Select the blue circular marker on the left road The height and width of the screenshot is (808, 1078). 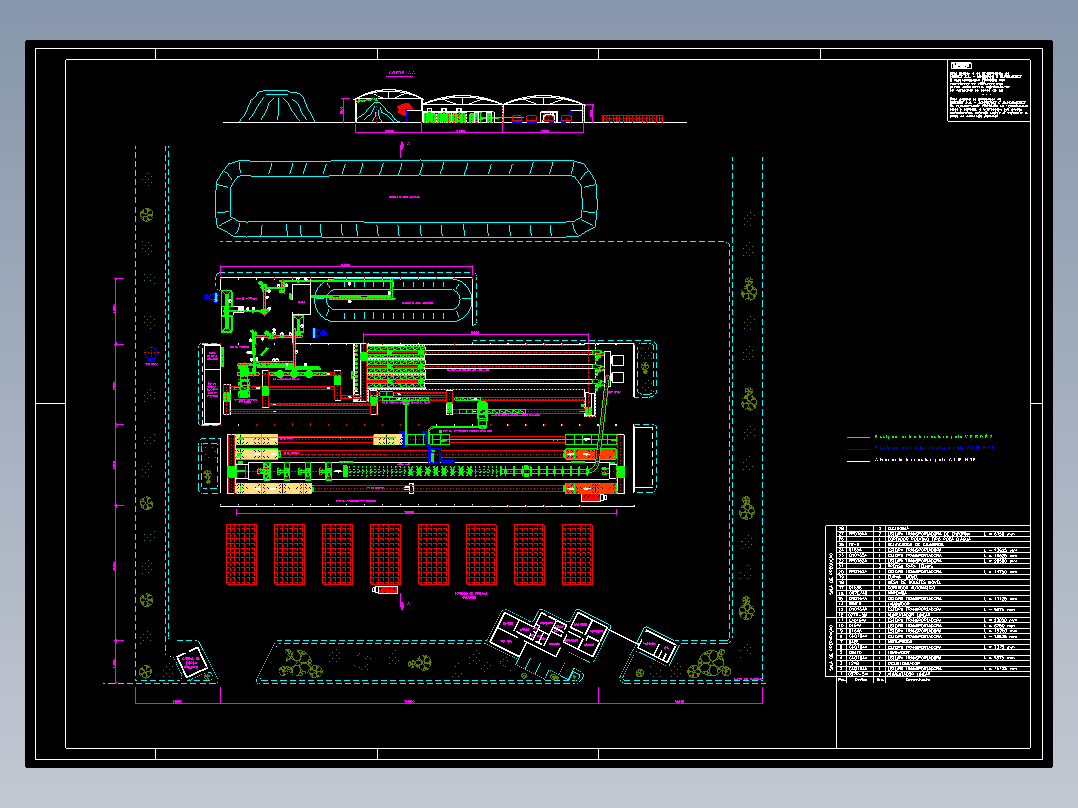pyautogui.click(x=151, y=354)
